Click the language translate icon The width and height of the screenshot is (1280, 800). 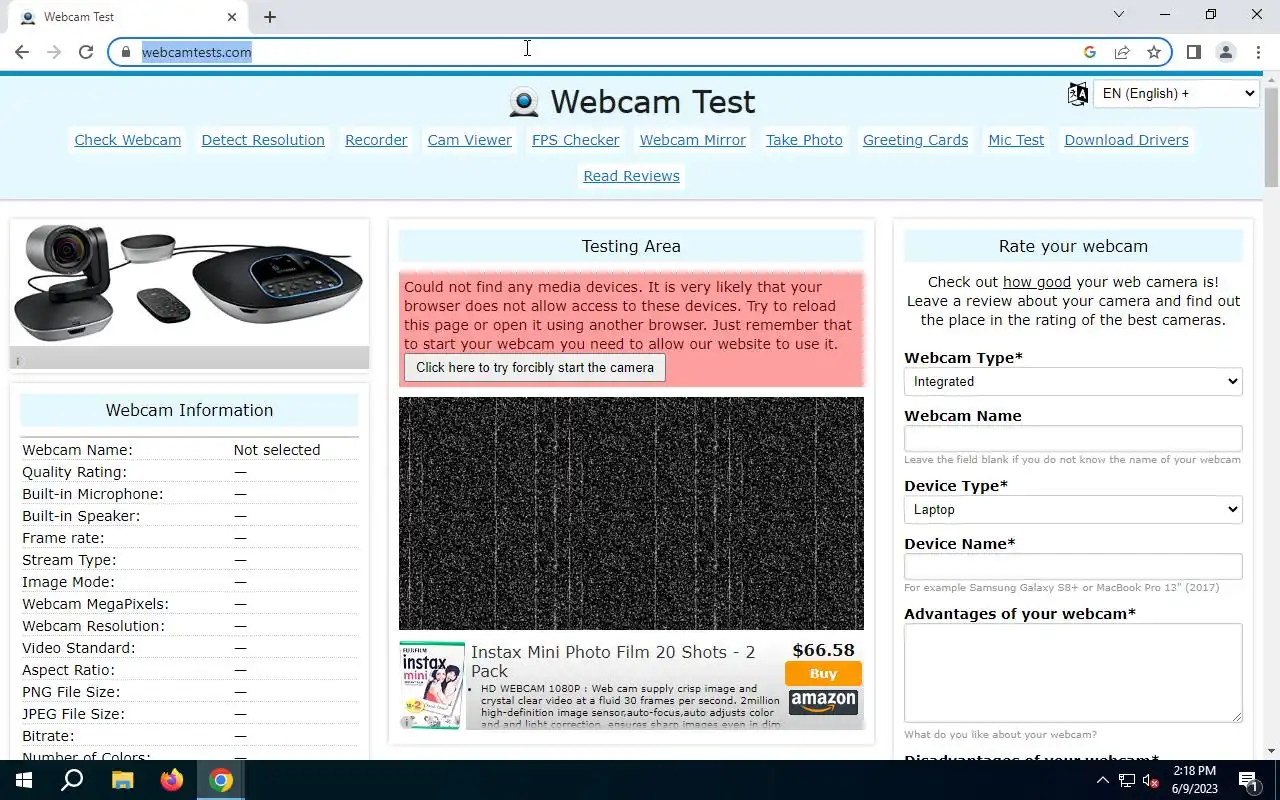point(1077,94)
